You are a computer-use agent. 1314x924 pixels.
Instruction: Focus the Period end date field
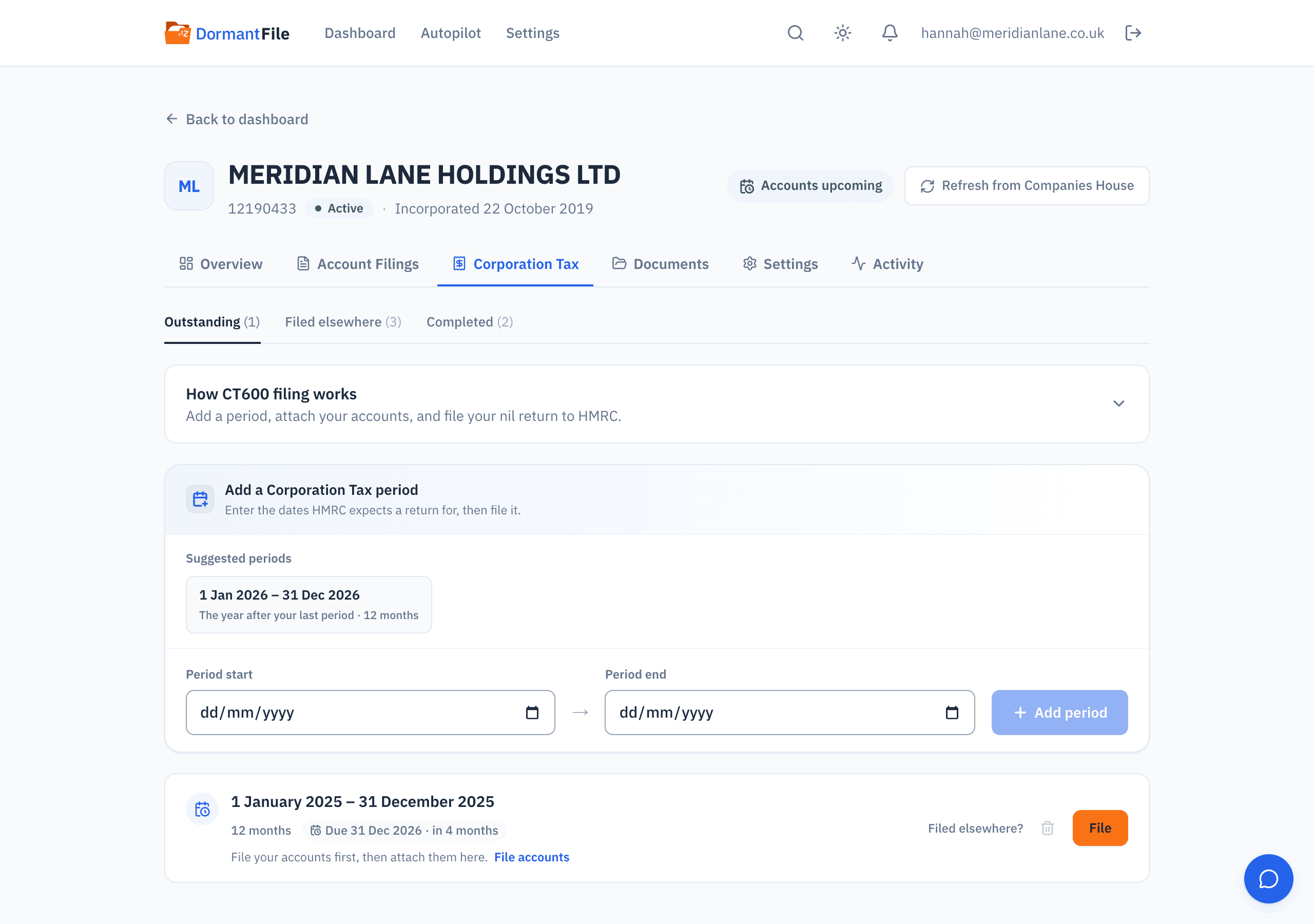[x=790, y=712]
